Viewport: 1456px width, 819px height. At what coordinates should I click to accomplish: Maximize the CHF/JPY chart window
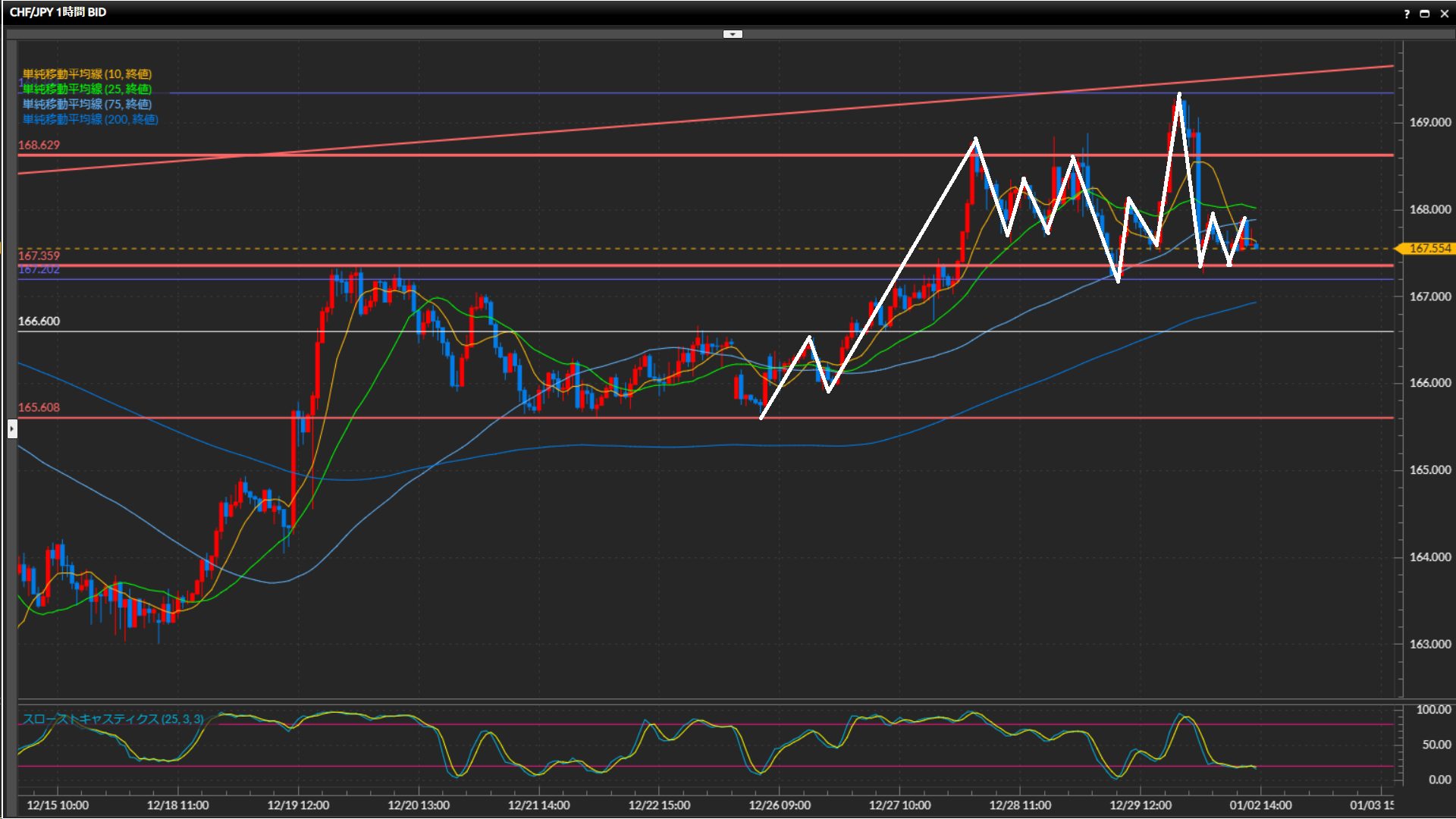tap(1425, 14)
